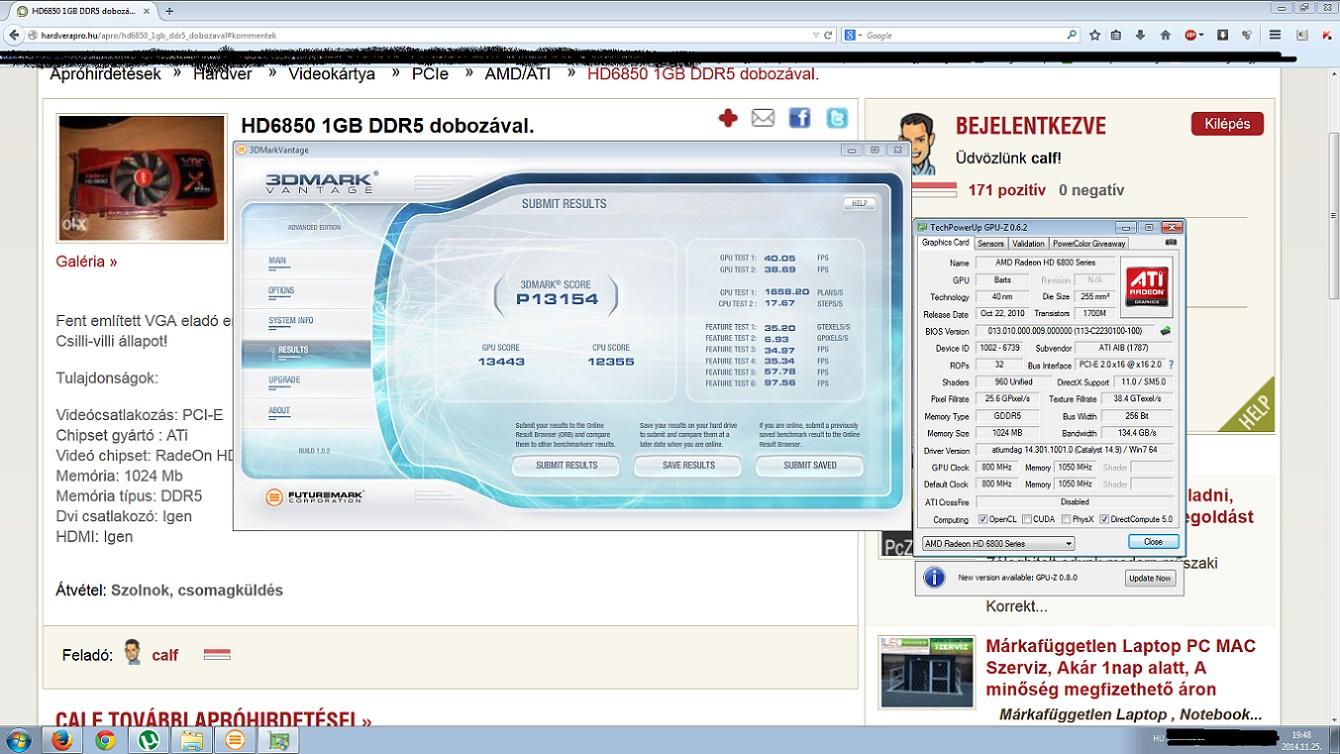Open the Firefox hamburger menu
1340x754 pixels.
click(1275, 35)
